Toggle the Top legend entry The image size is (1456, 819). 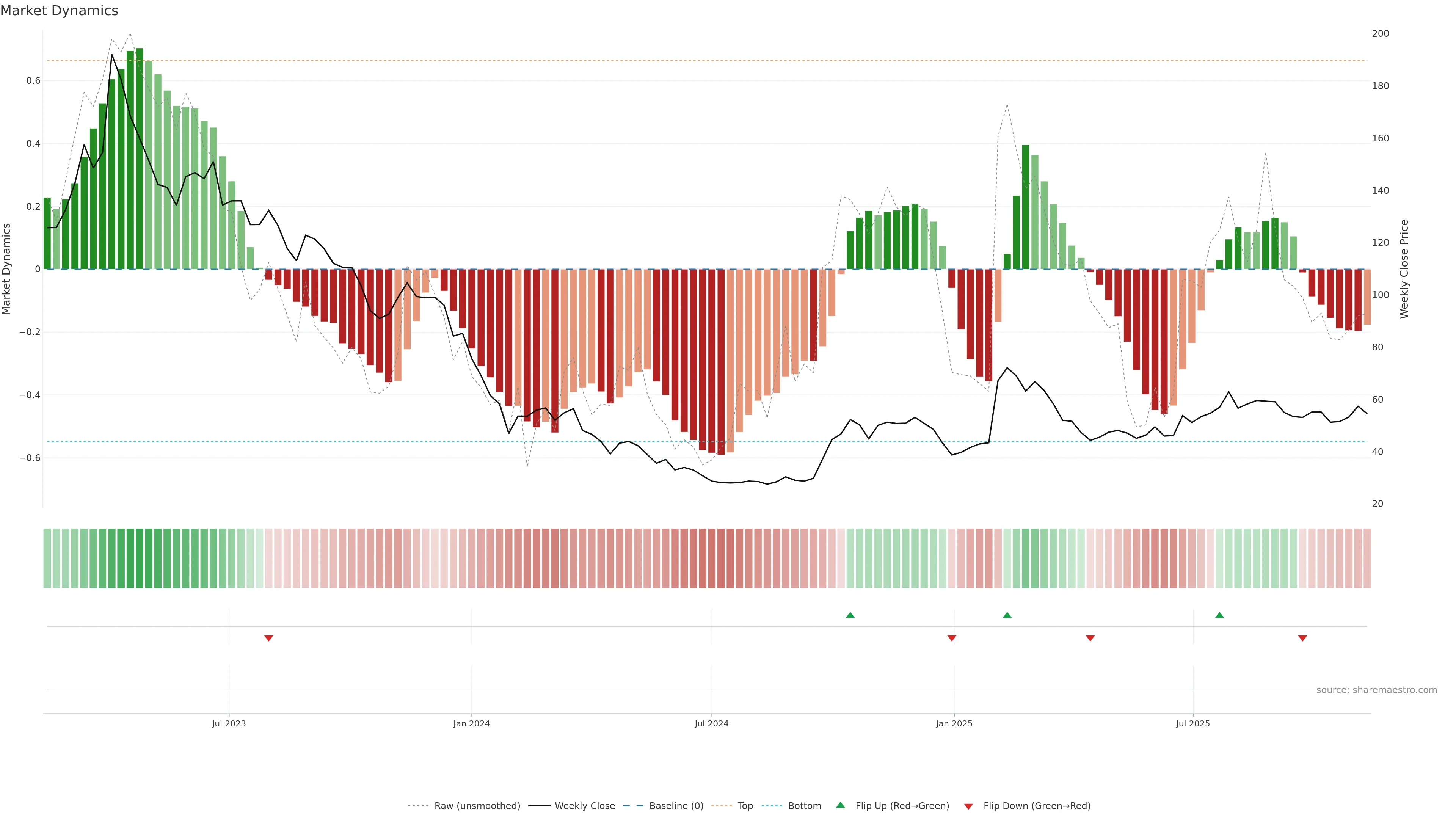745,806
